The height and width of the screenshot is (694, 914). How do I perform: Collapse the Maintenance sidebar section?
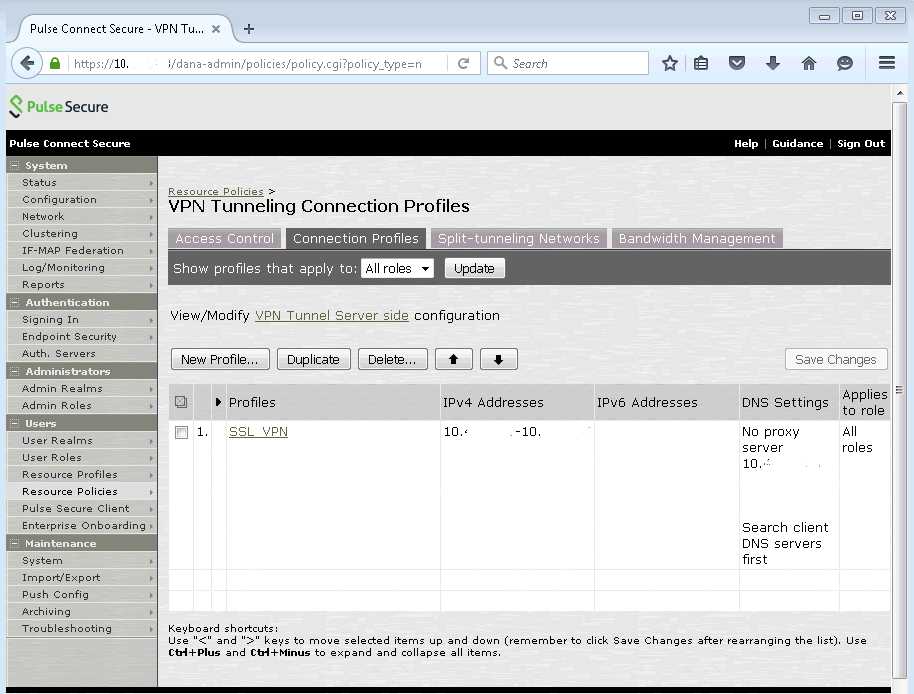[x=15, y=544]
